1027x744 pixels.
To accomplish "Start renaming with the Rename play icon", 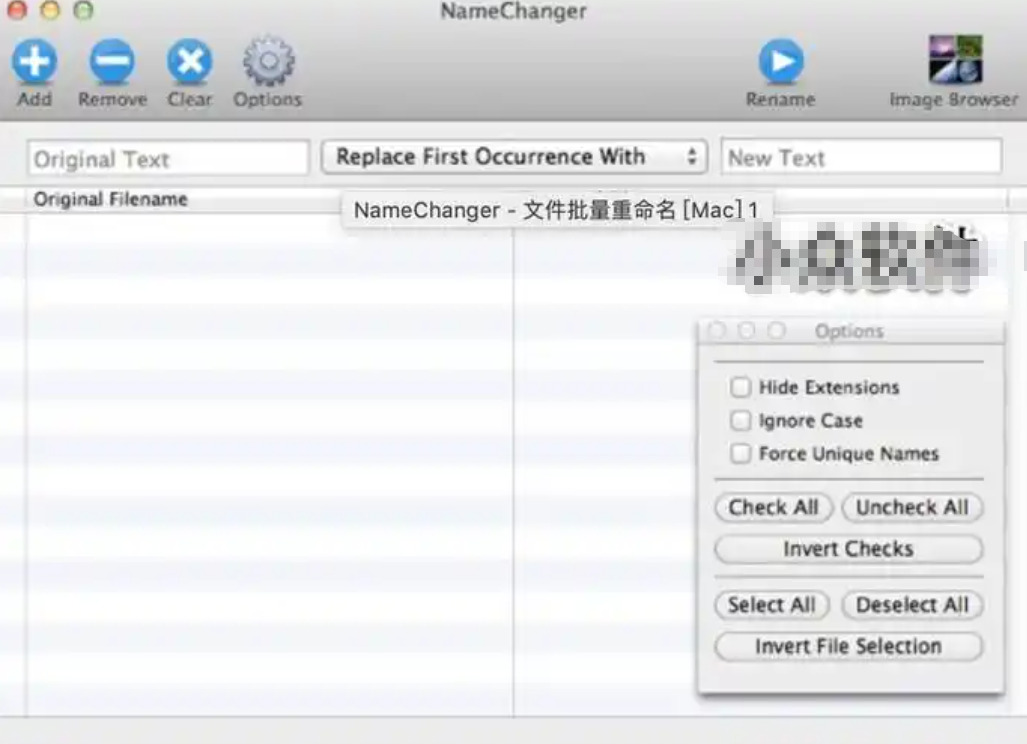I will (x=781, y=62).
